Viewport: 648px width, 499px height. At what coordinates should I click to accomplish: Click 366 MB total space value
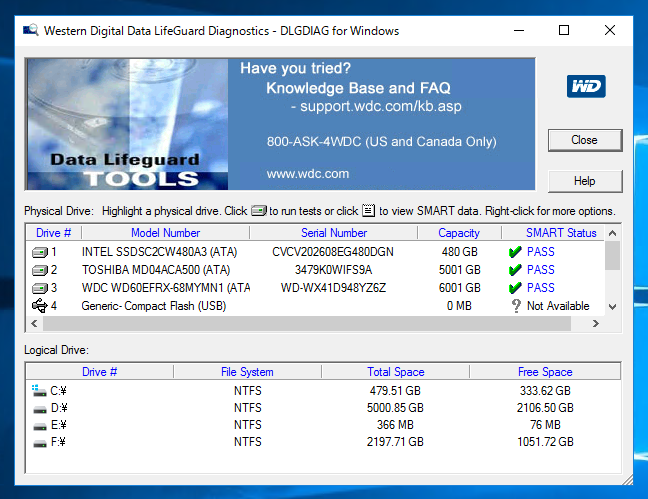[x=395, y=425]
